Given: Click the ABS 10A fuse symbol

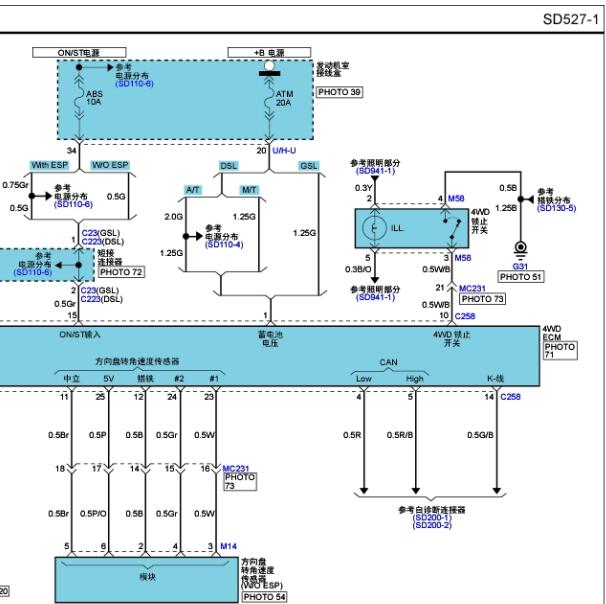Looking at the screenshot, I should [80, 99].
